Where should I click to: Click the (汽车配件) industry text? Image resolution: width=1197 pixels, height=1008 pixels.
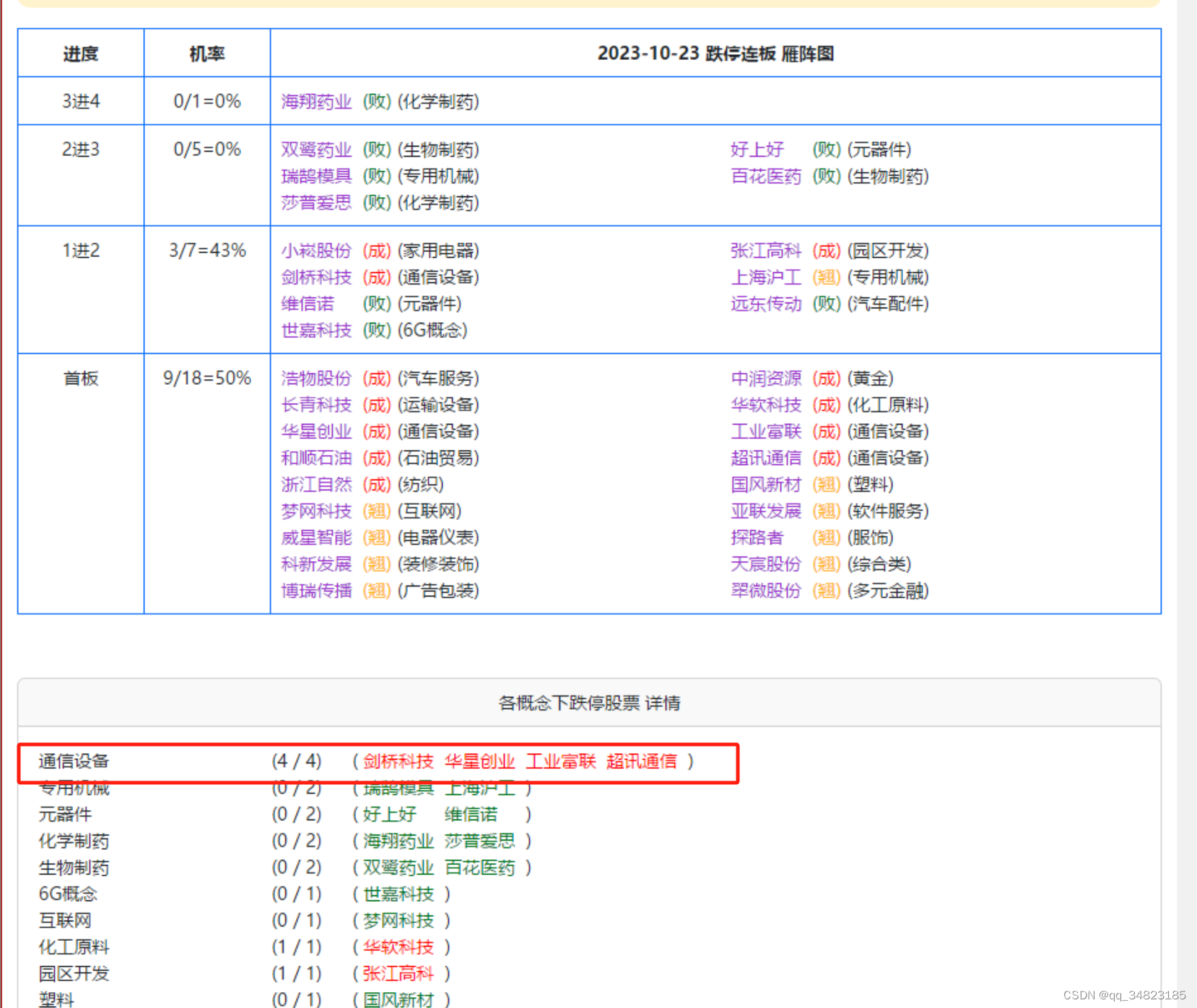click(x=888, y=304)
